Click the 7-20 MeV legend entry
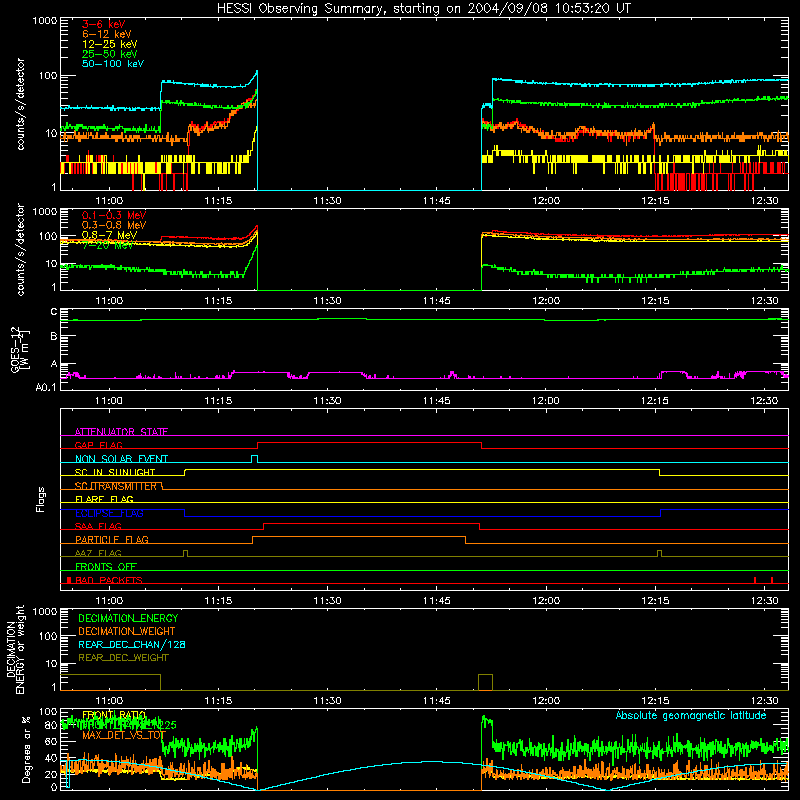This screenshot has height=800, width=800. 108,245
